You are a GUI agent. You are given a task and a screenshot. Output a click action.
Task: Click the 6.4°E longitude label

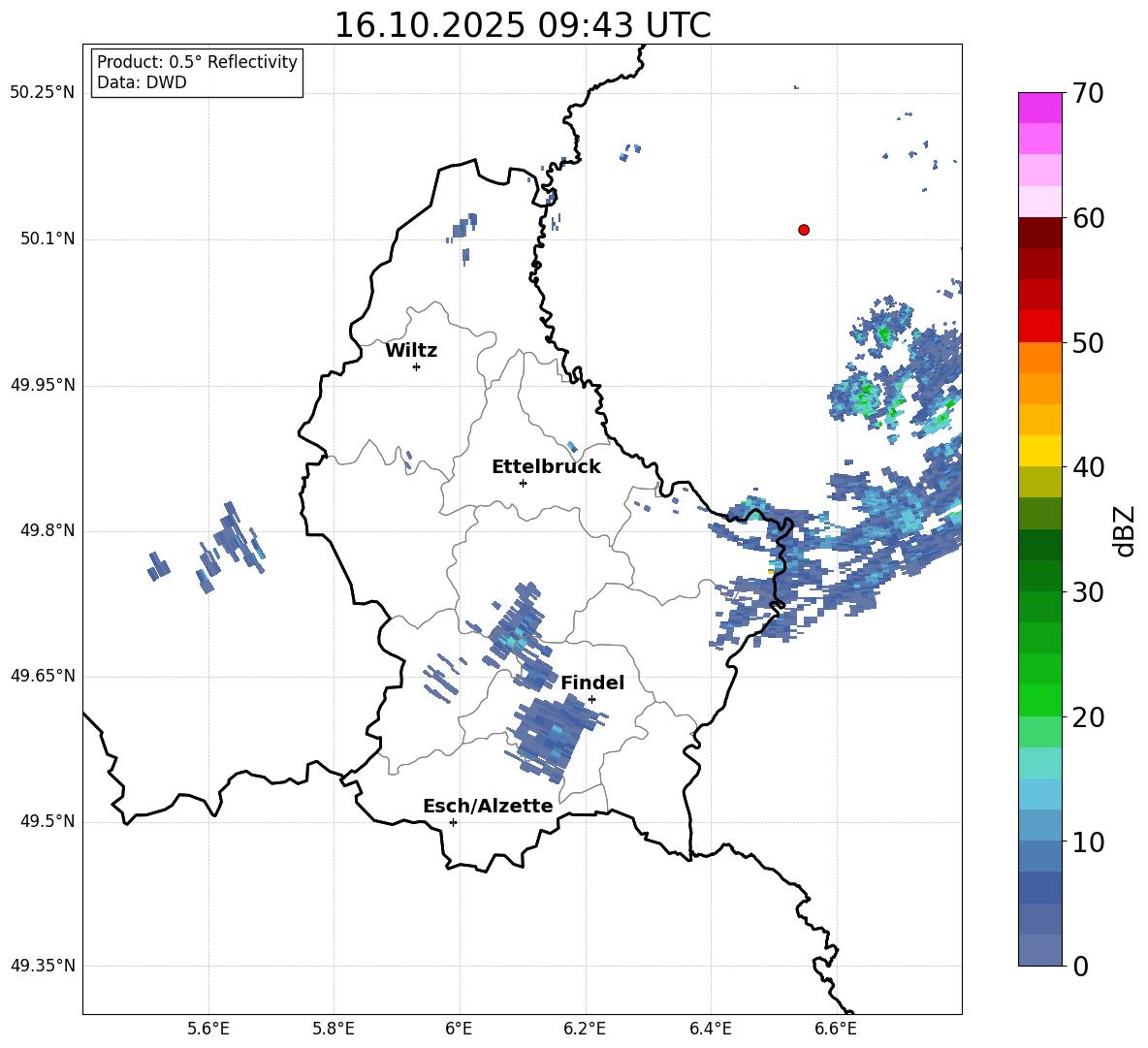pyautogui.click(x=710, y=1029)
